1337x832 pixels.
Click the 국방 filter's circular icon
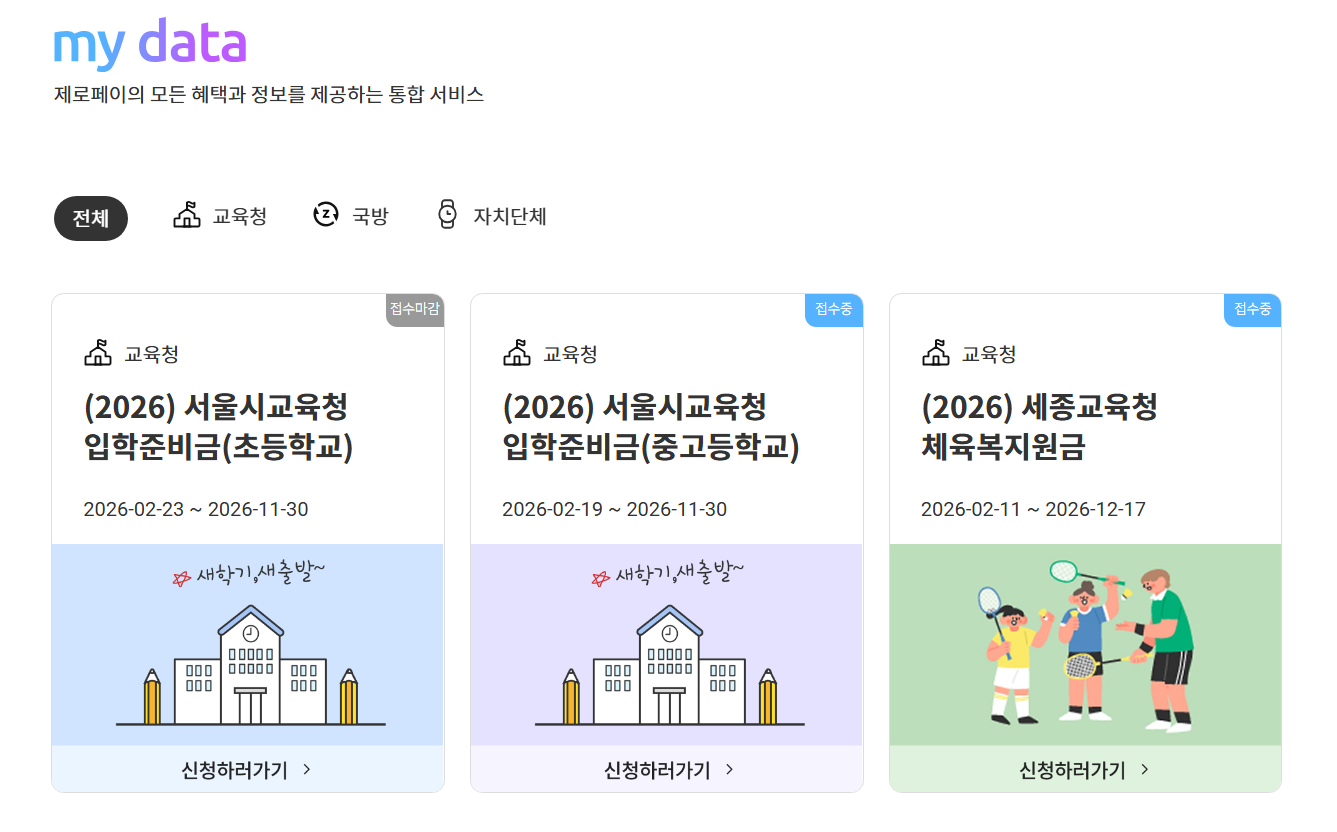pos(326,214)
